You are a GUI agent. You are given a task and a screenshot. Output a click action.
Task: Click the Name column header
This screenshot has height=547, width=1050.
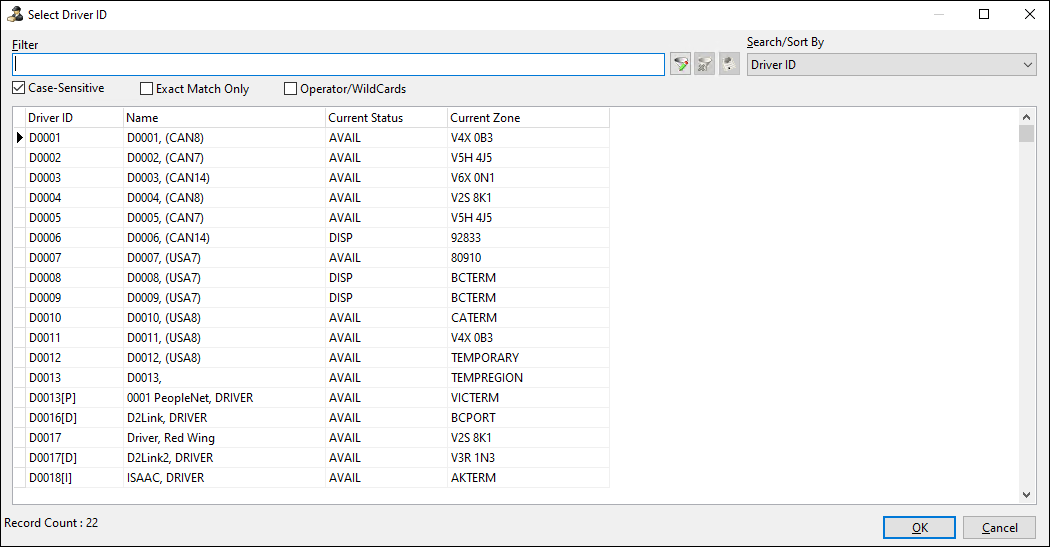[x=224, y=118]
